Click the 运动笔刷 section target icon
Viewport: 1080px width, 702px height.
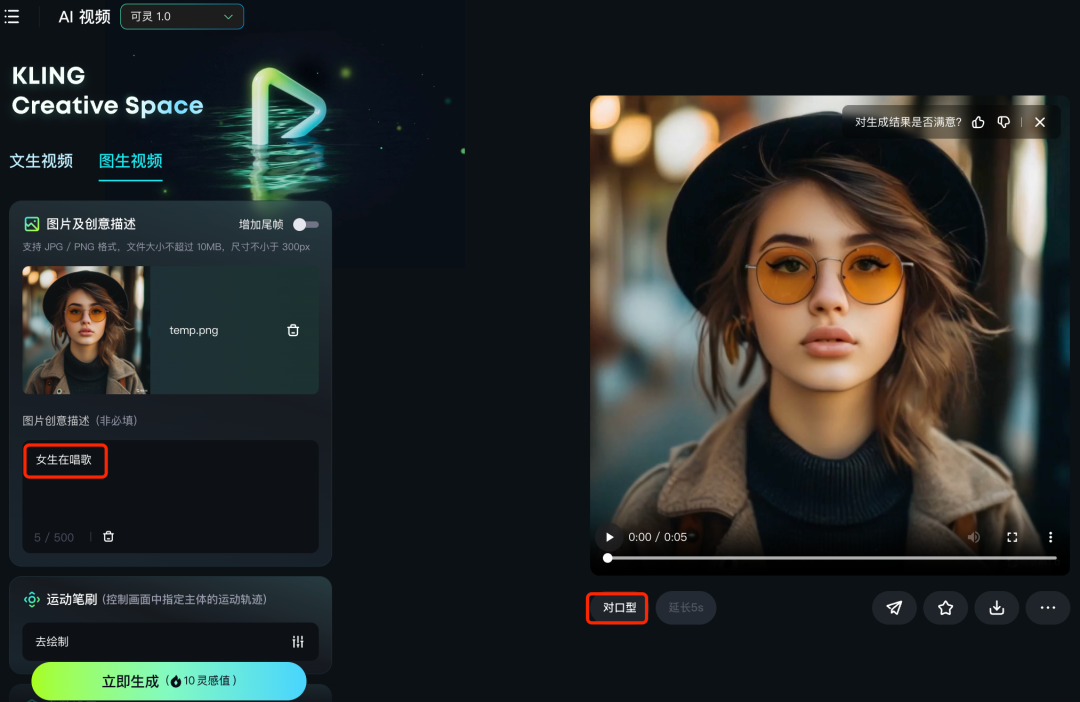pos(32,599)
